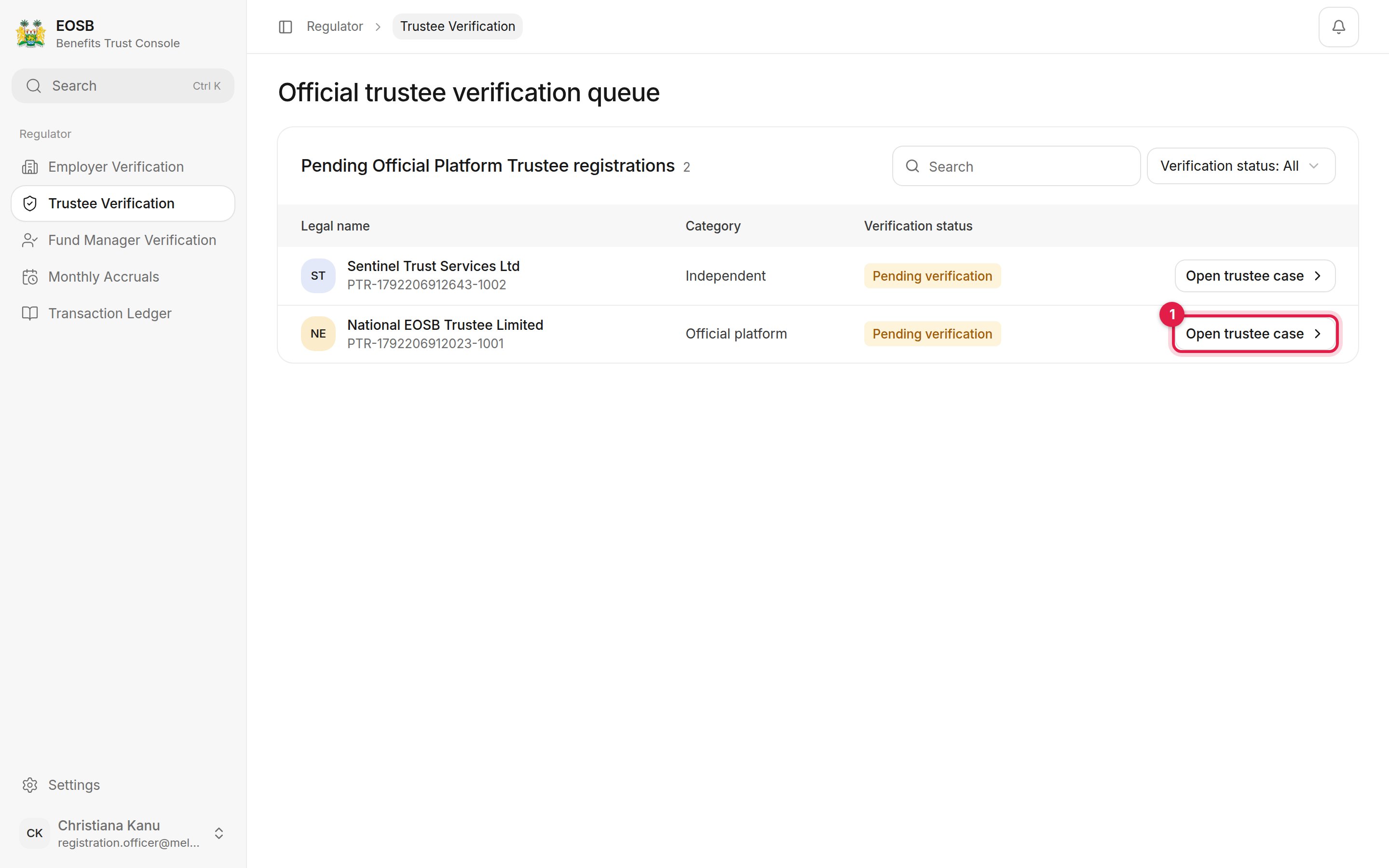Click the ST avatar for Sentinel Trust
Screen dimensions: 1389x868
tap(318, 276)
